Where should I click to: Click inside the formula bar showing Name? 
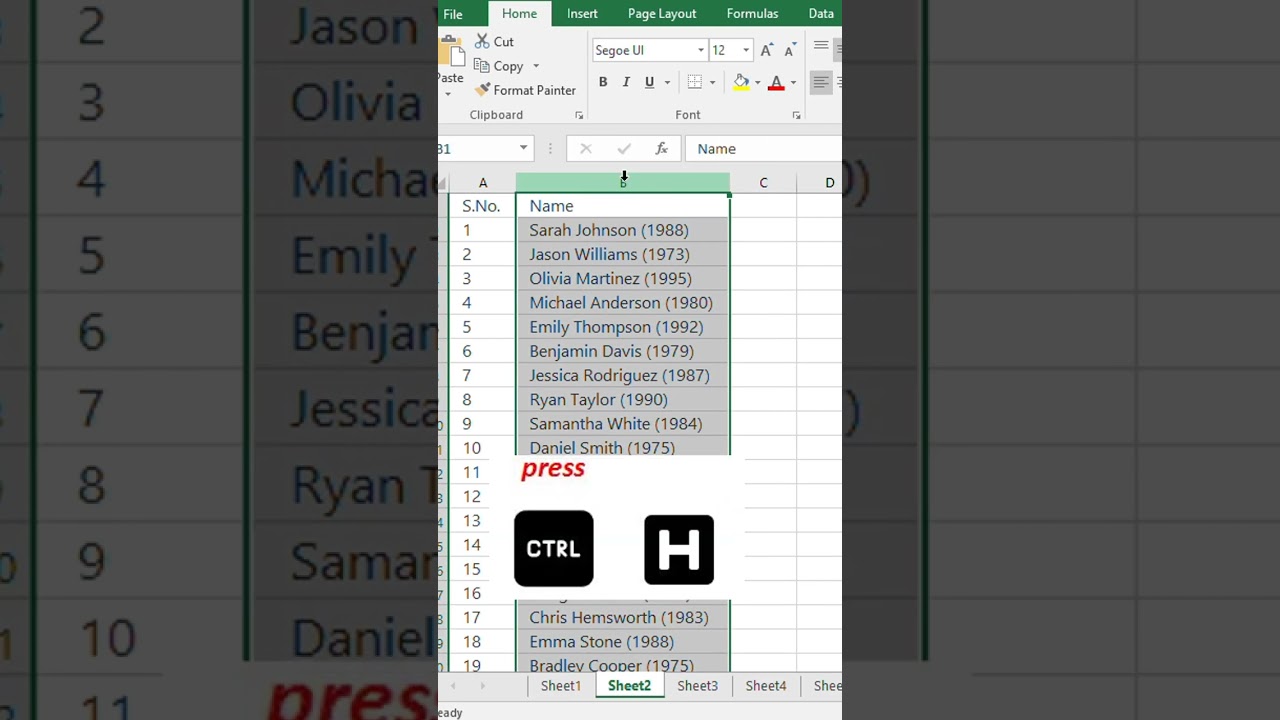click(763, 149)
